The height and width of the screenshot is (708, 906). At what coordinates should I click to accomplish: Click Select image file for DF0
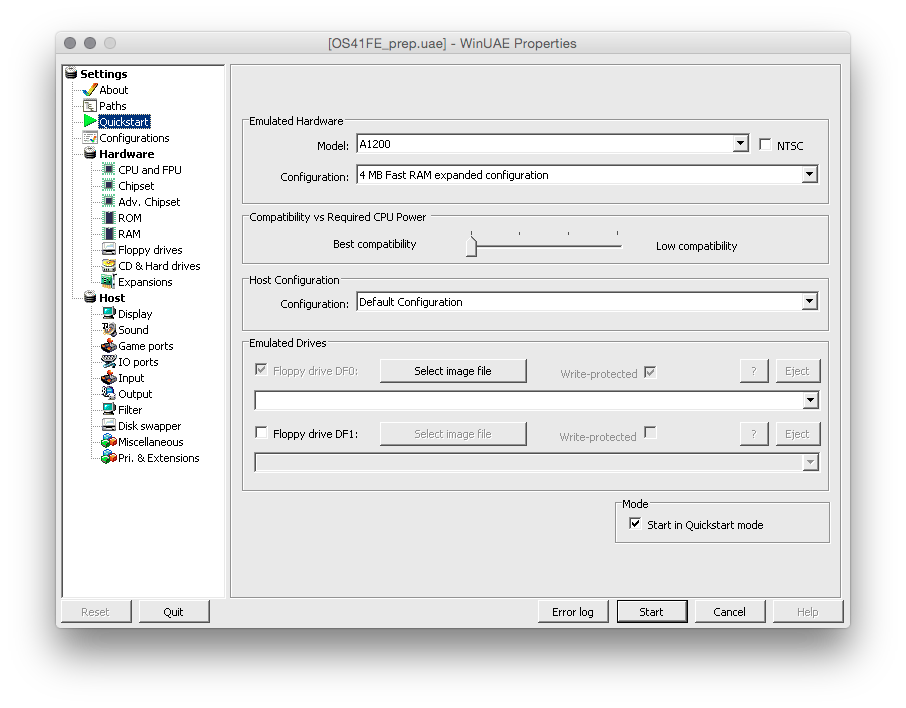(x=453, y=371)
